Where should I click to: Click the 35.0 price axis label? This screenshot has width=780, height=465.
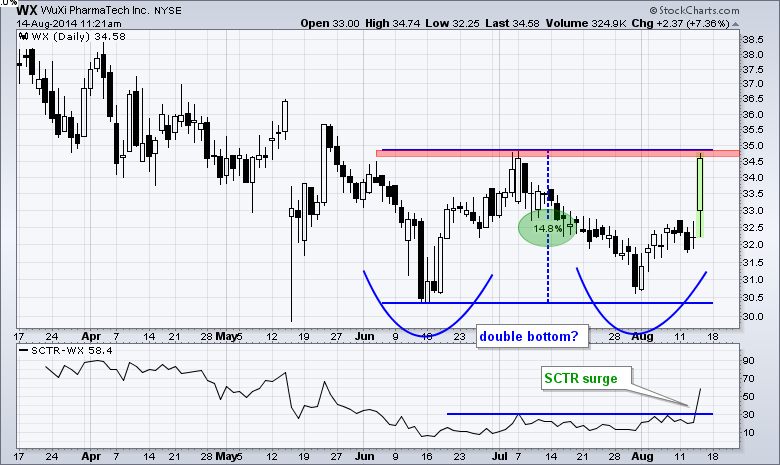tap(753, 146)
